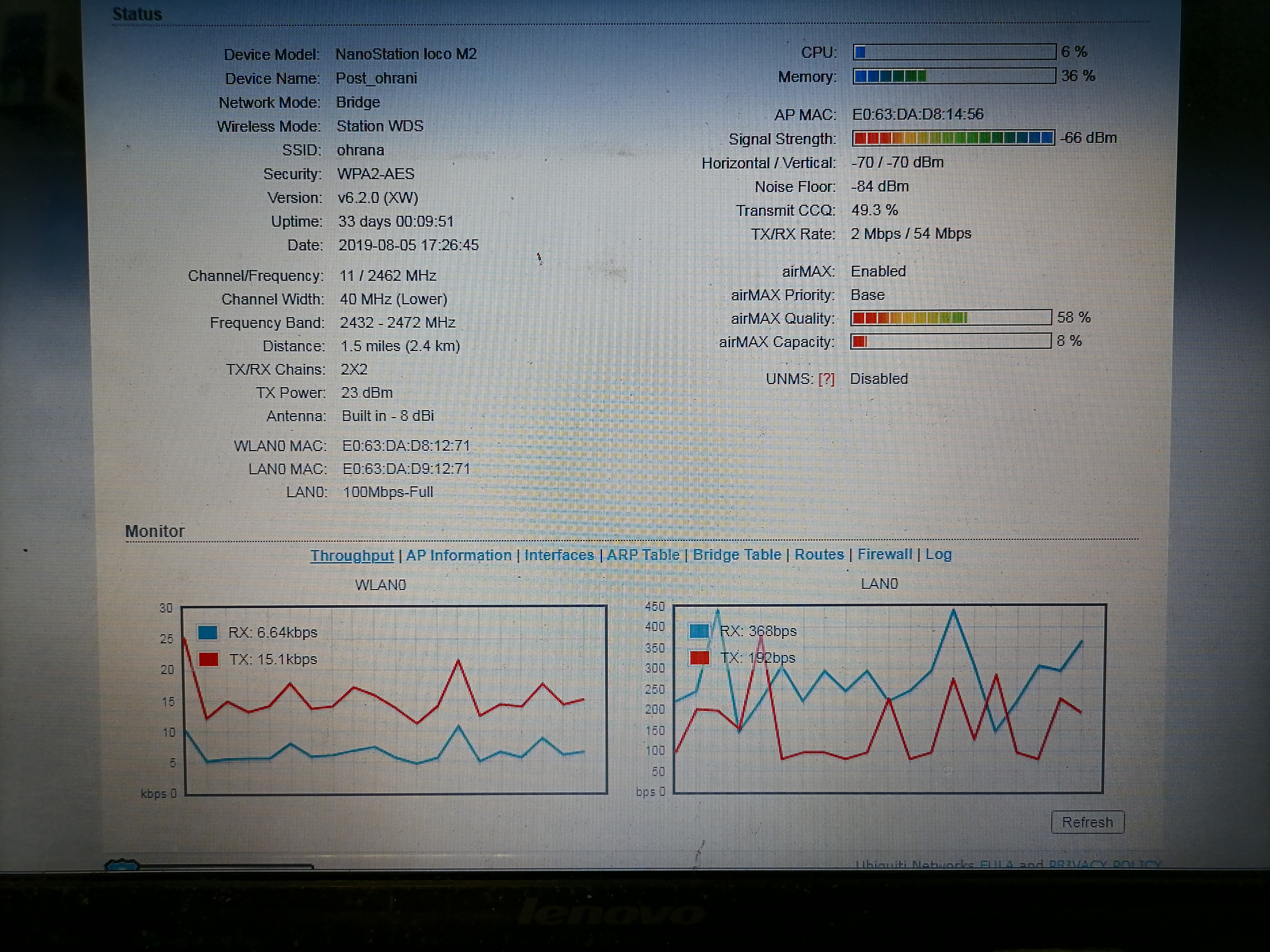Click SSID value 'ohrana'

click(x=361, y=150)
